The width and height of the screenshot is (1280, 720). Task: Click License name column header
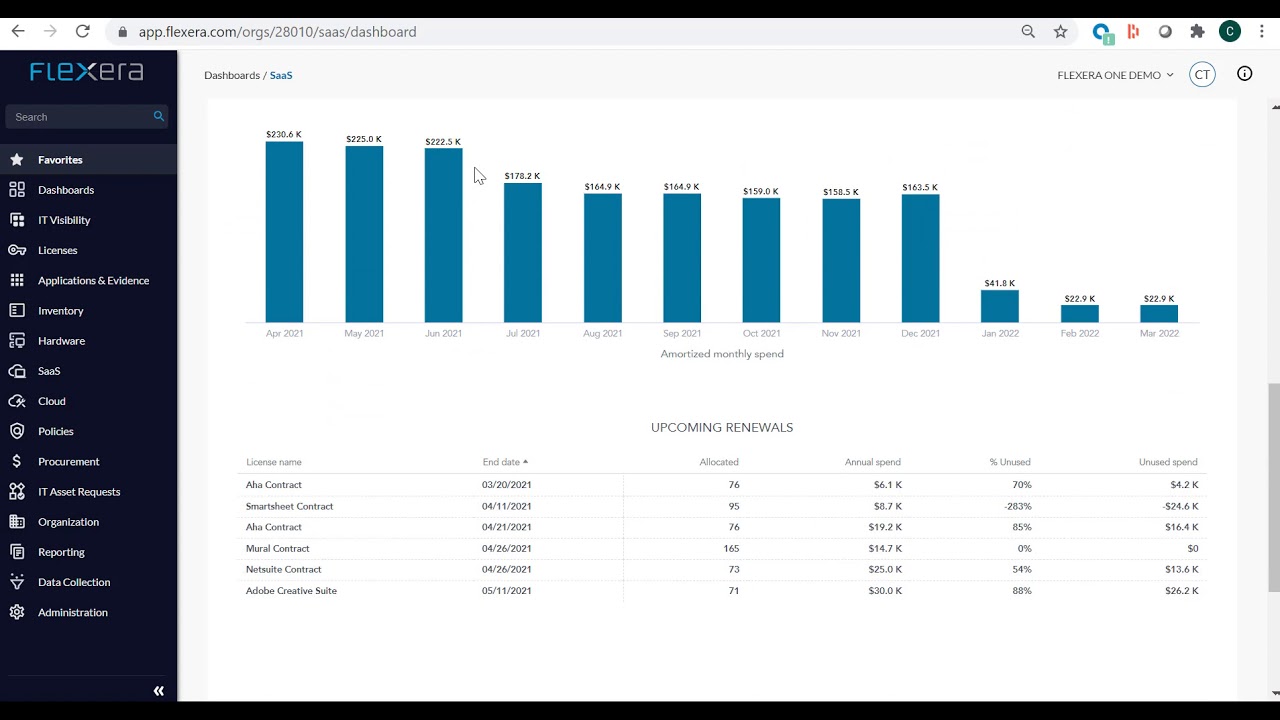pyautogui.click(x=274, y=462)
